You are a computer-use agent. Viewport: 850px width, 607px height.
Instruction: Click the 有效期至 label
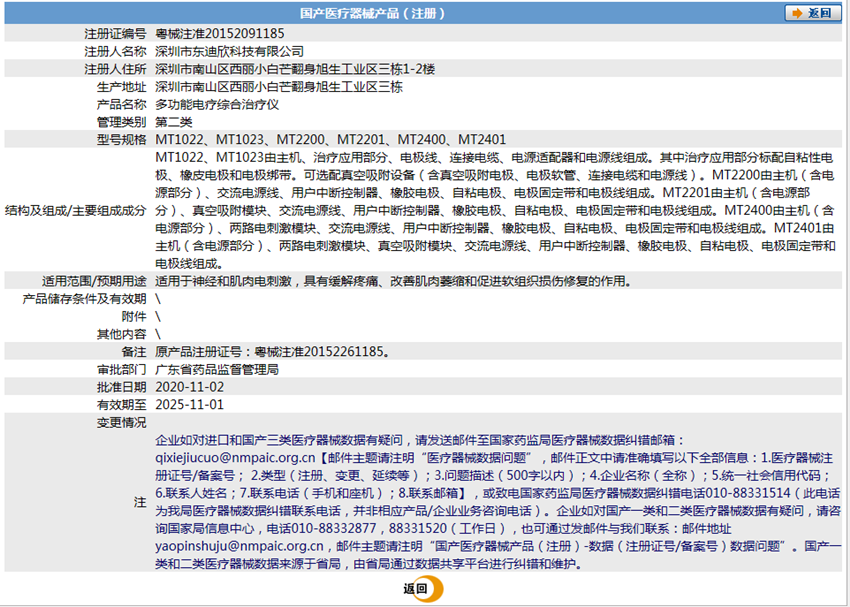pos(121,405)
